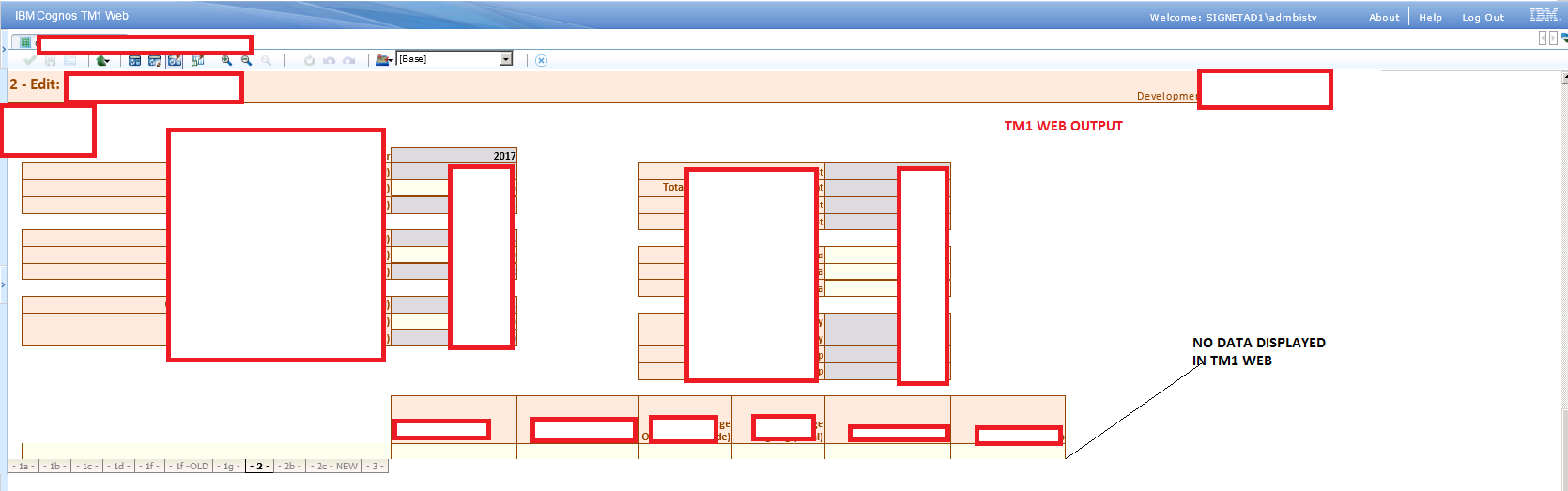Image resolution: width=1568 pixels, height=491 pixels.
Task: Click the greyed undo arrow icon
Action: click(329, 60)
